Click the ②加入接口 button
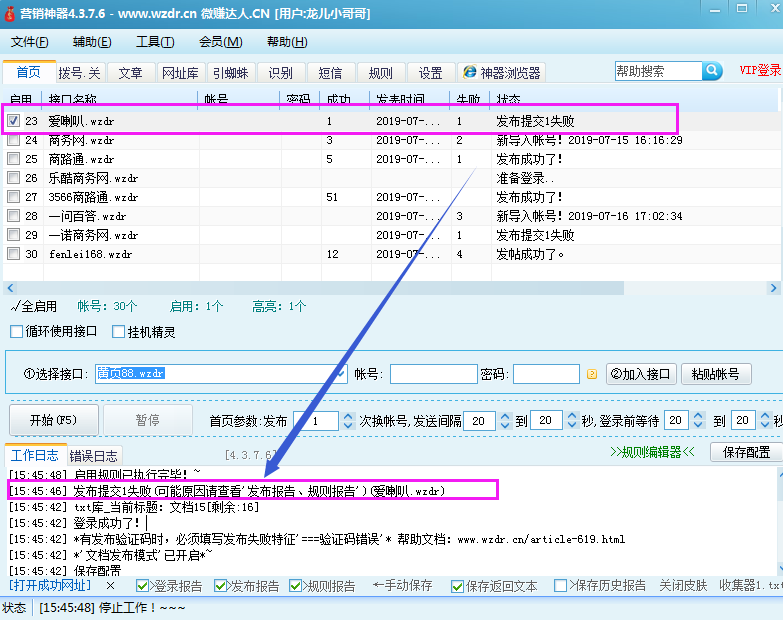Image resolution: width=783 pixels, height=620 pixels. tap(641, 374)
